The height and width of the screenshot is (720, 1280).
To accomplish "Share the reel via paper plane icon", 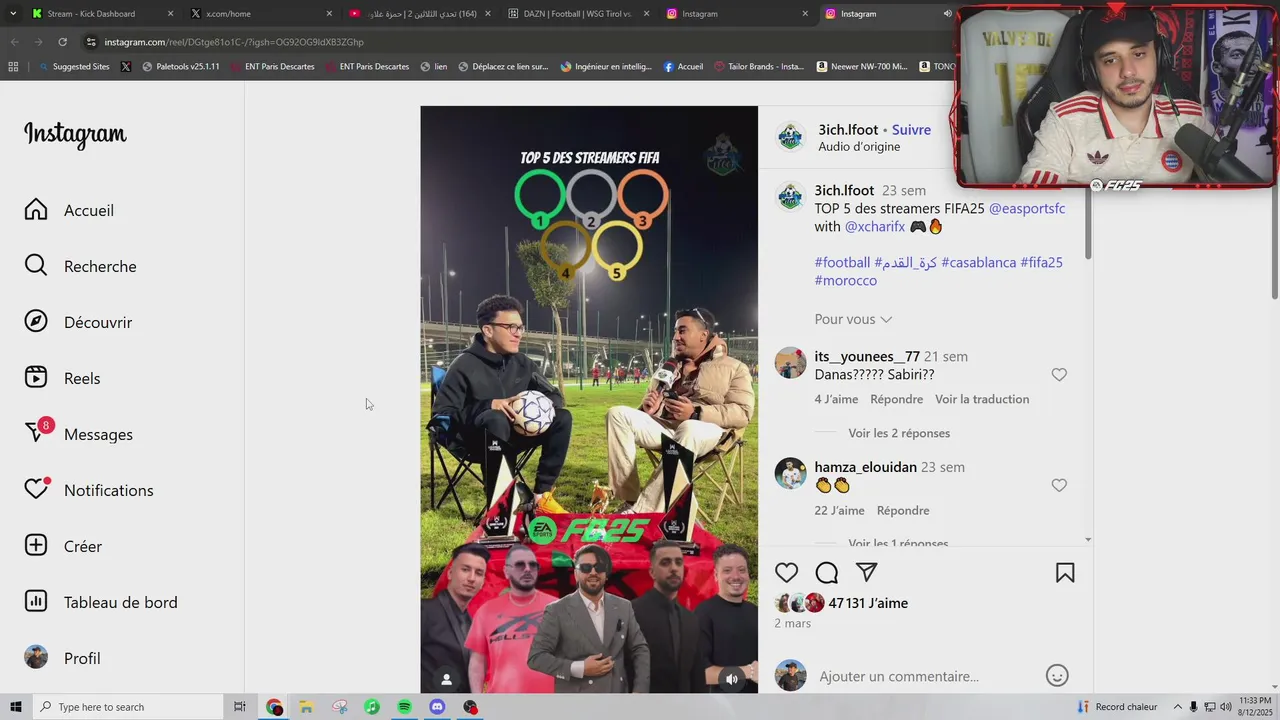I will pos(867,573).
